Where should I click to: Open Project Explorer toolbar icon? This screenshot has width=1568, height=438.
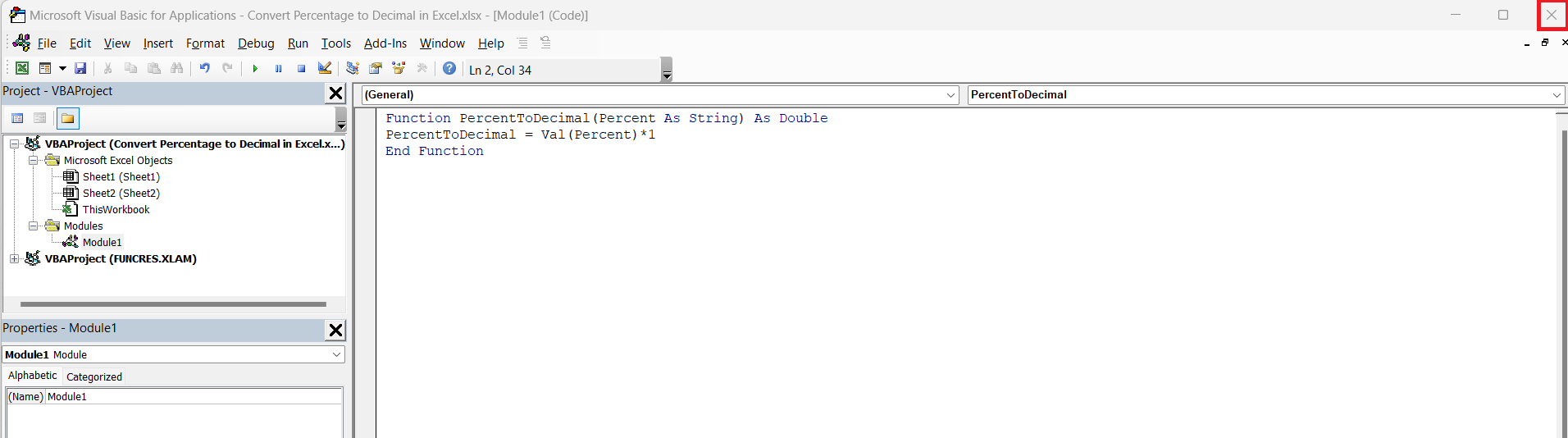353,68
